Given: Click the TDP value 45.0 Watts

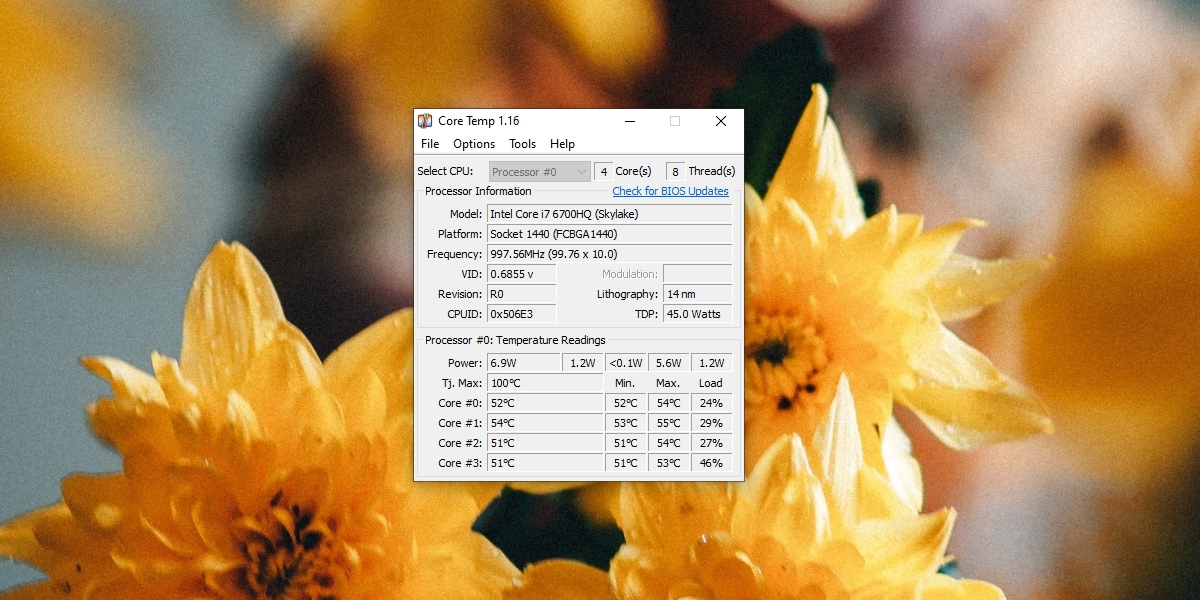Looking at the screenshot, I should coord(697,314).
